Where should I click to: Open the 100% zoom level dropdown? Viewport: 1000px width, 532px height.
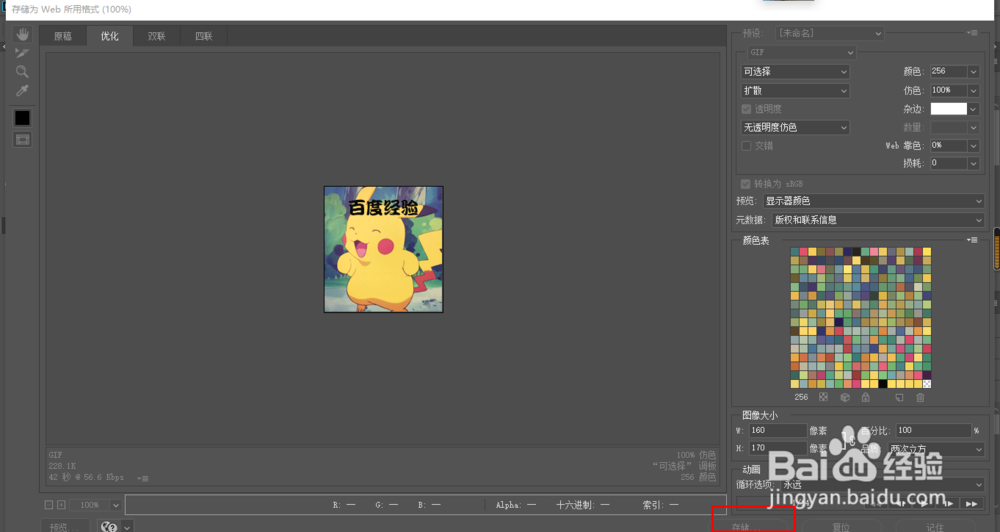coord(115,505)
